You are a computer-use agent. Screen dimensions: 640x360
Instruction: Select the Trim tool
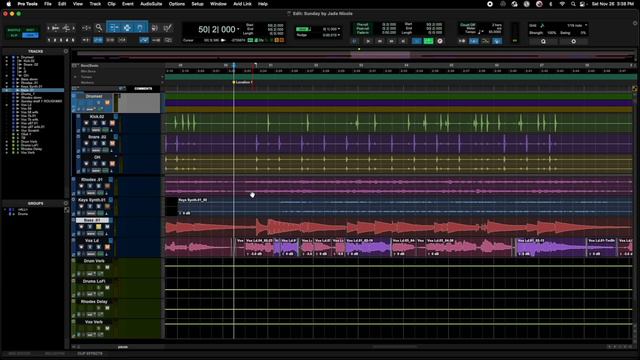[114, 28]
